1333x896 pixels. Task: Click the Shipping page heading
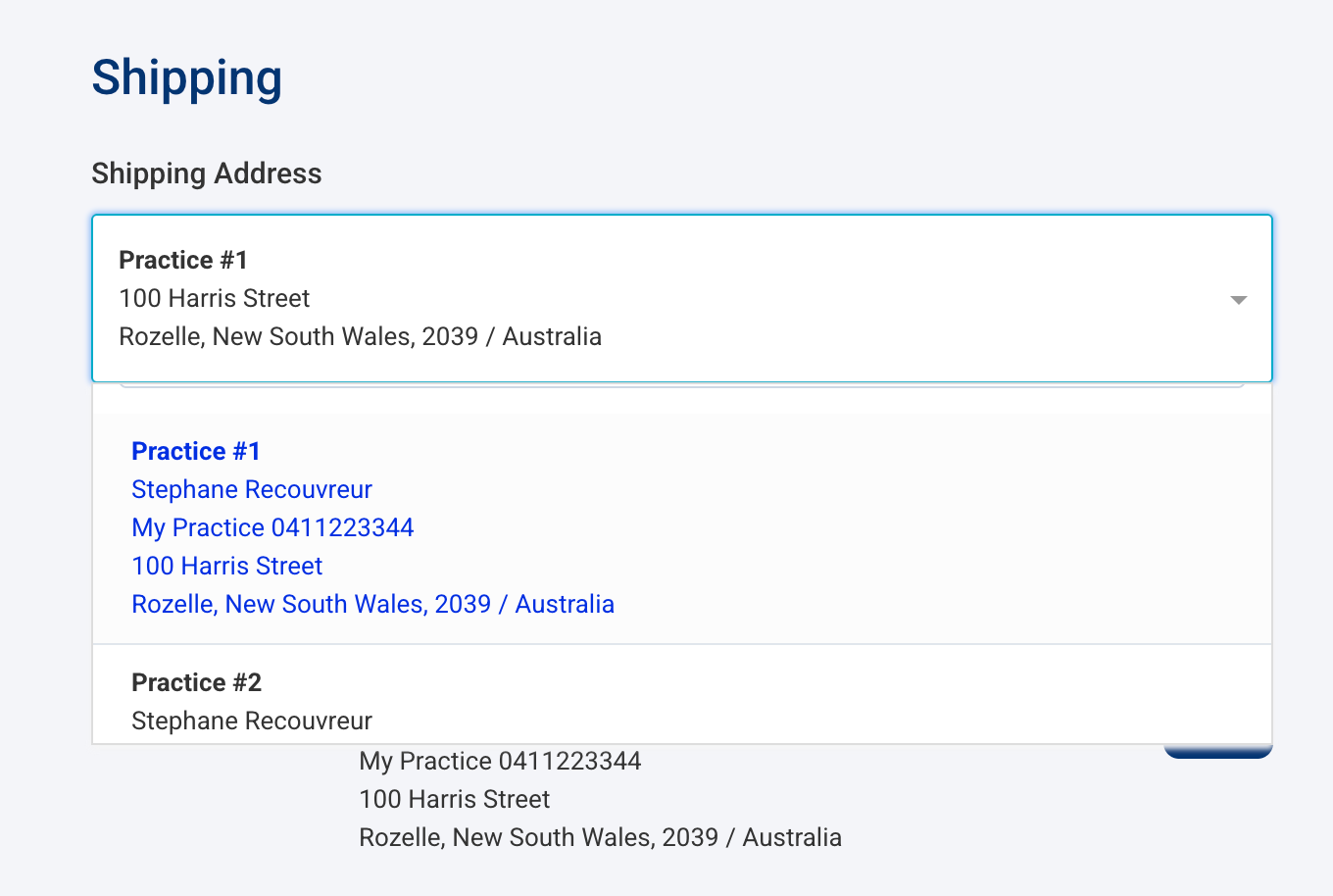click(x=187, y=77)
